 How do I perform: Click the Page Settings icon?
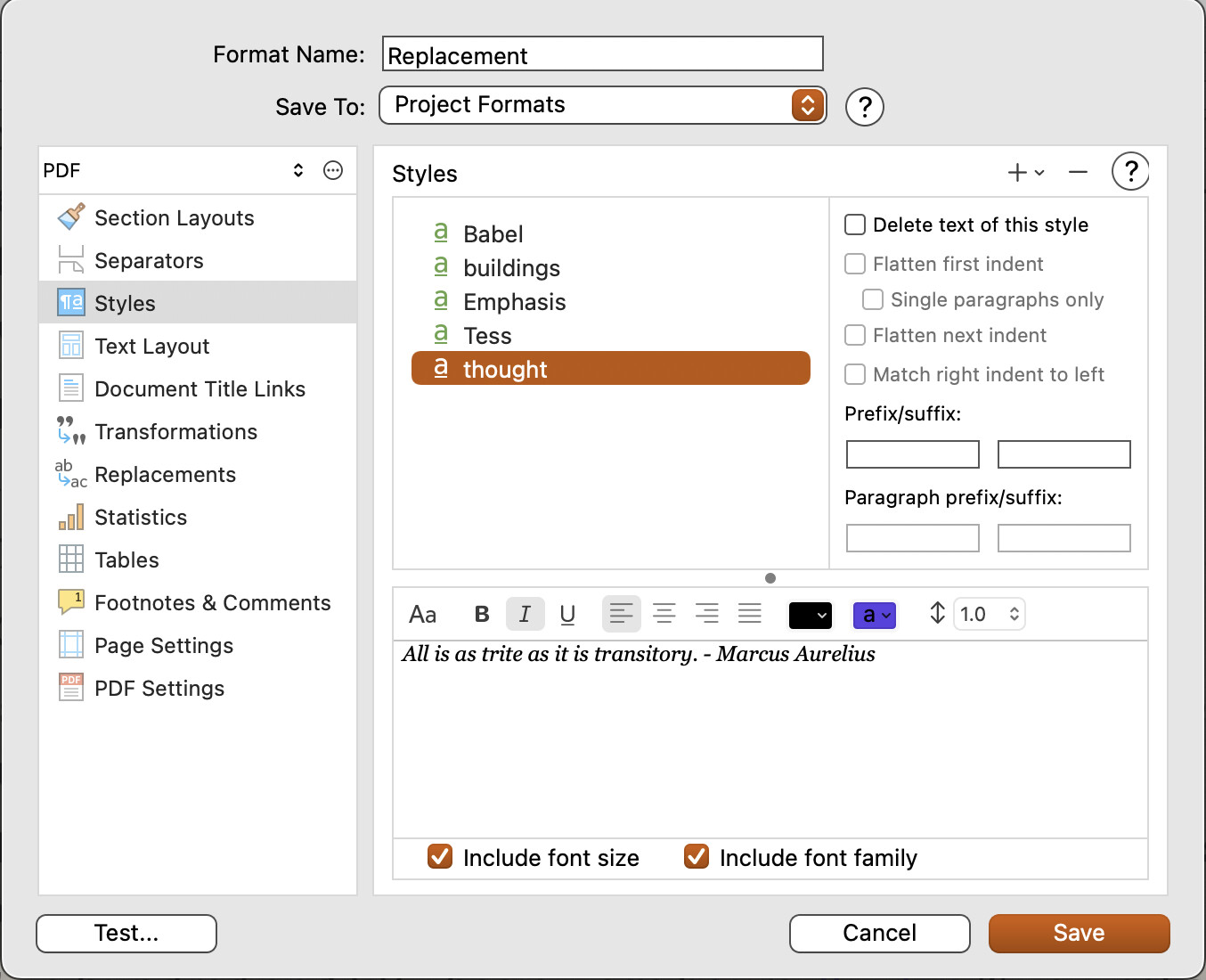71,644
